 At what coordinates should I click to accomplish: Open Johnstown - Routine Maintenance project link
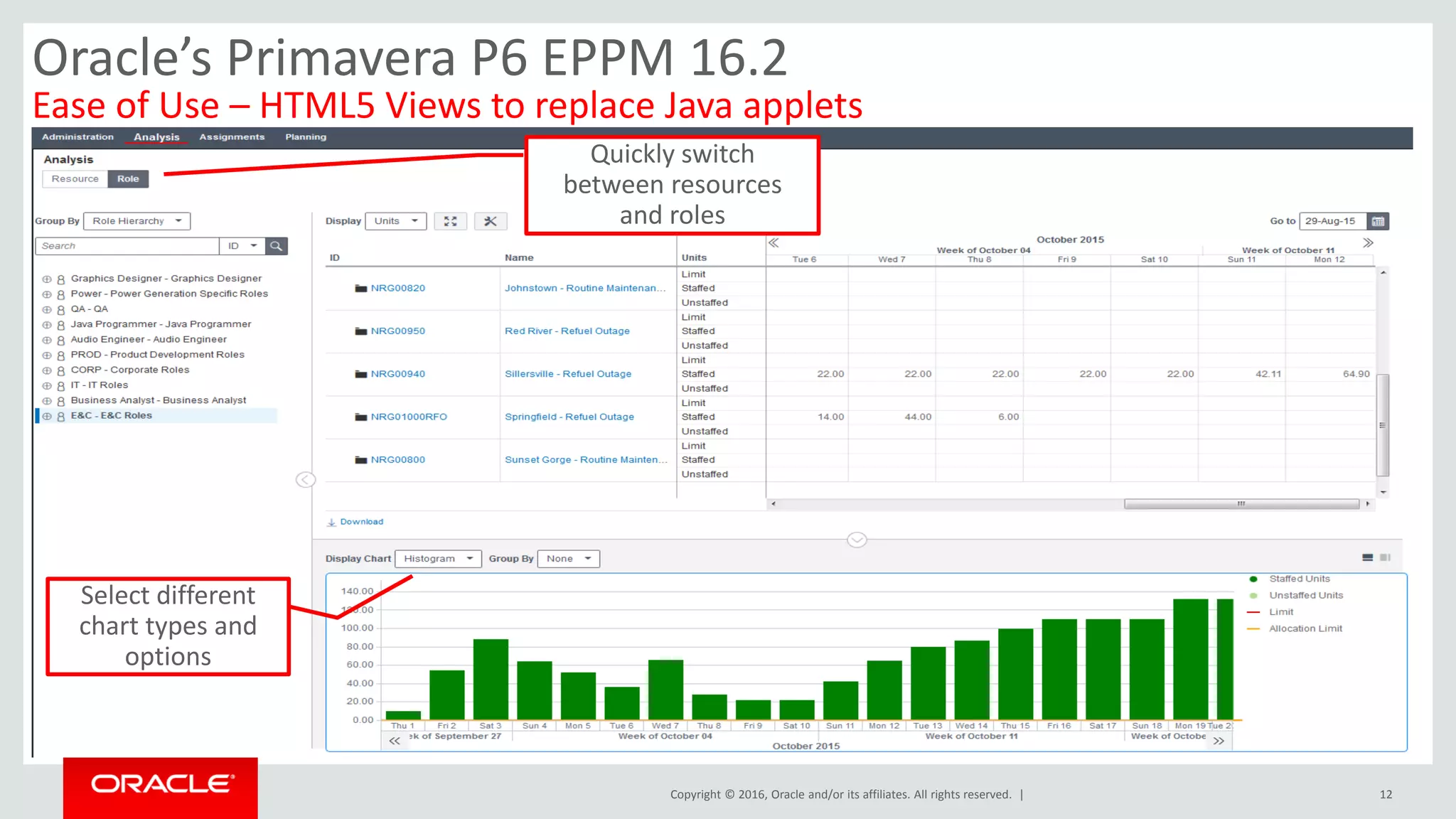point(585,288)
